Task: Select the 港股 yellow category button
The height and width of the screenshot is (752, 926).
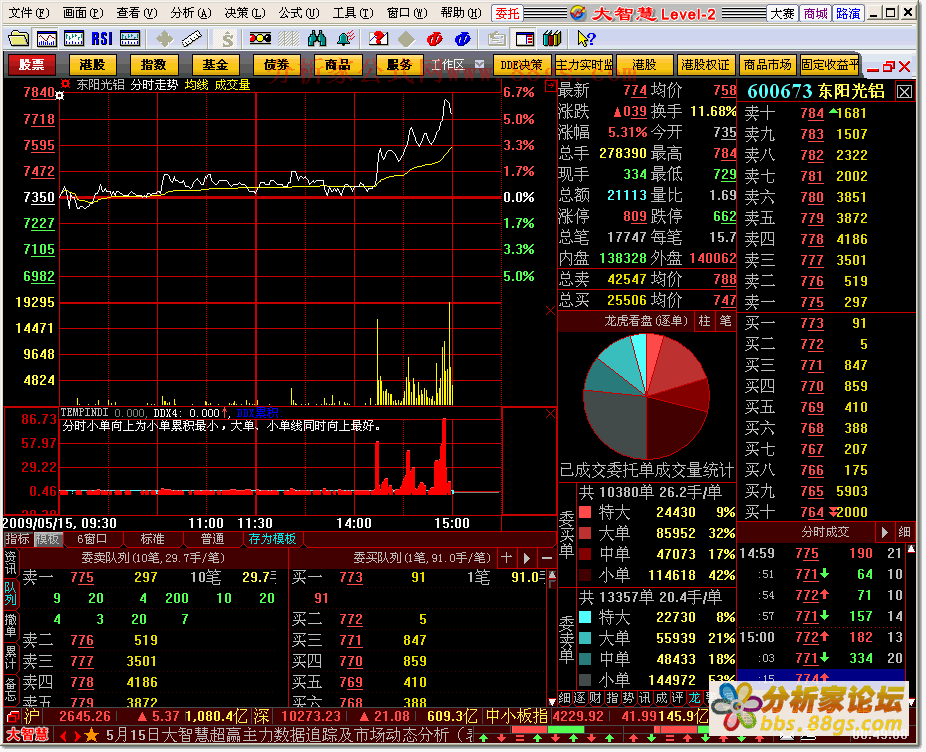Action: [92, 65]
